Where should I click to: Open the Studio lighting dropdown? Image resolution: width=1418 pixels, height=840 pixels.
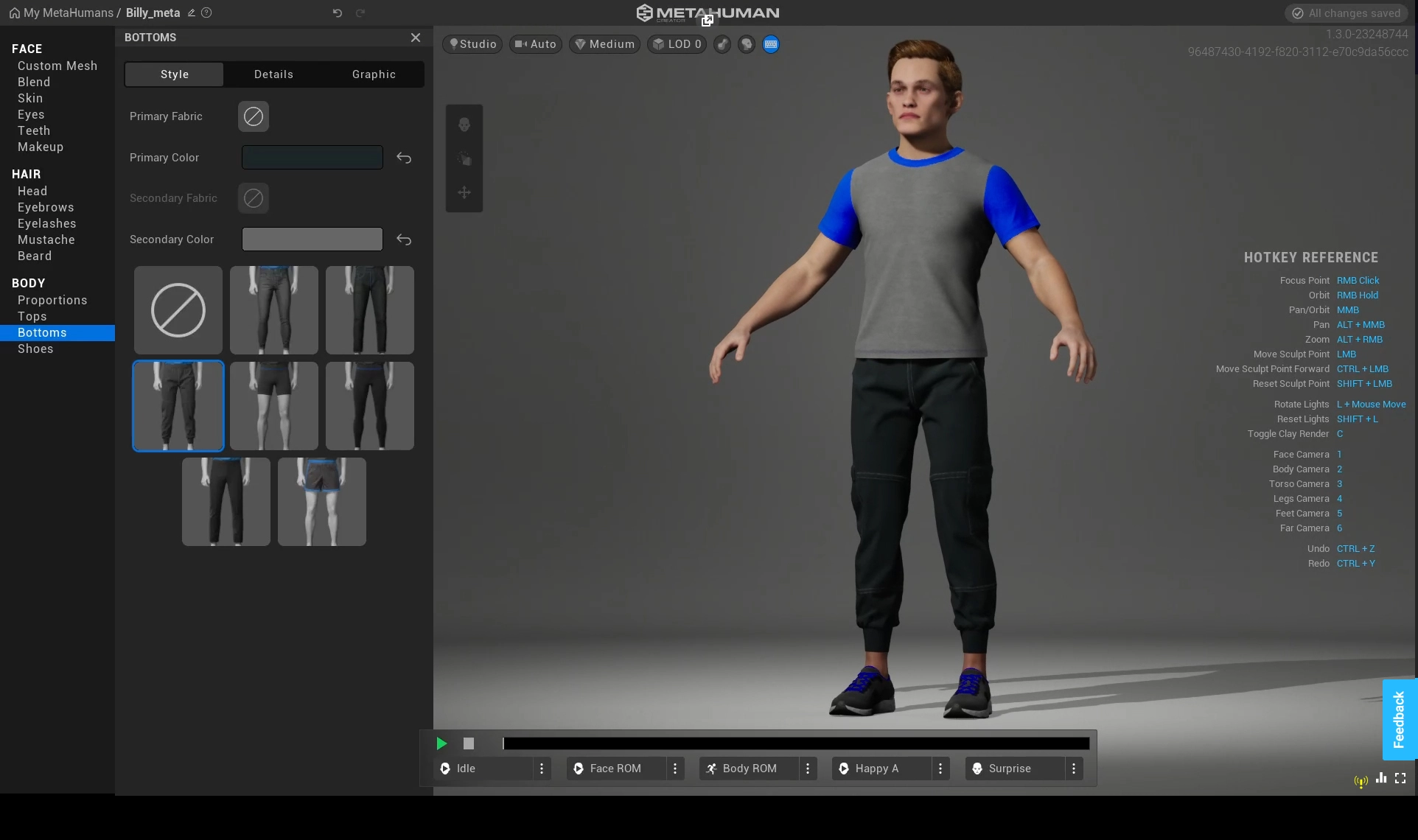tap(472, 44)
